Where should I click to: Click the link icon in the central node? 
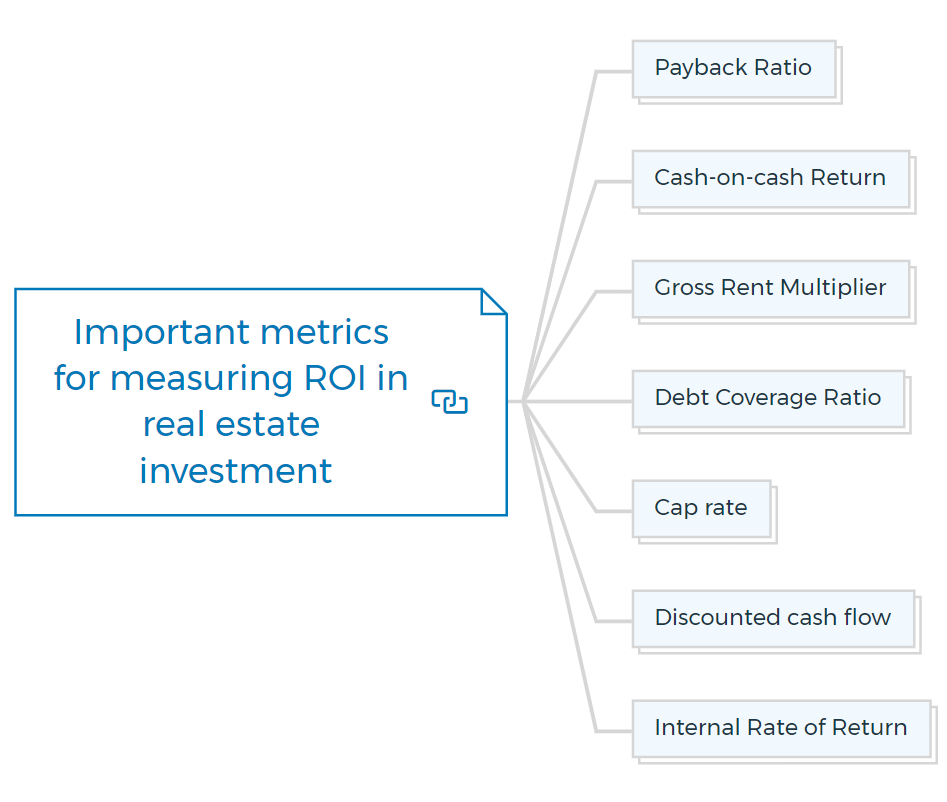click(449, 402)
